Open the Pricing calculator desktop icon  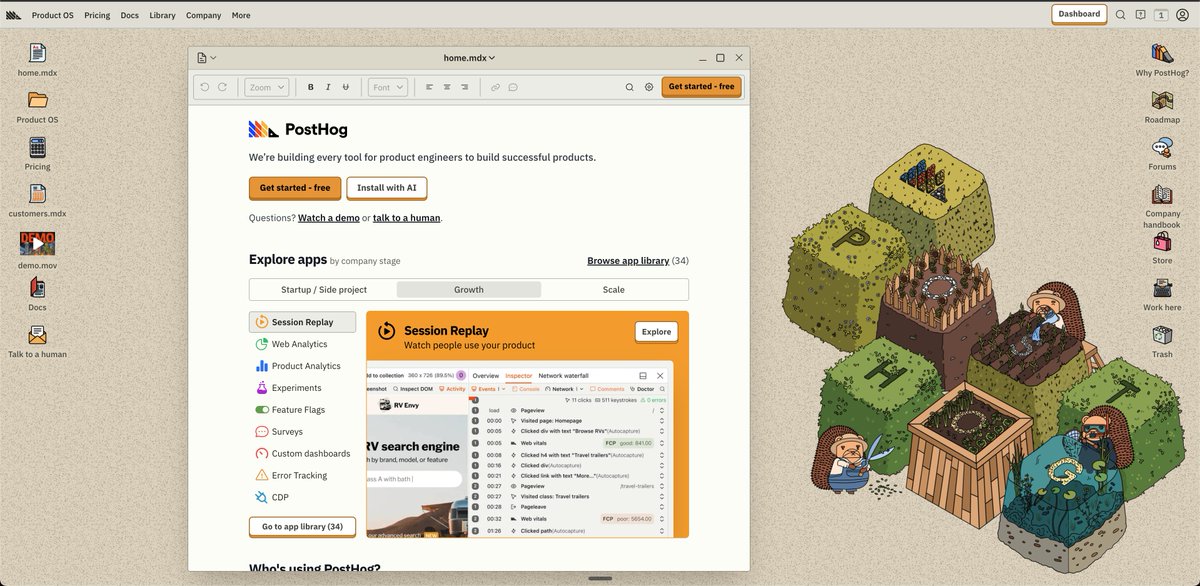coord(38,147)
